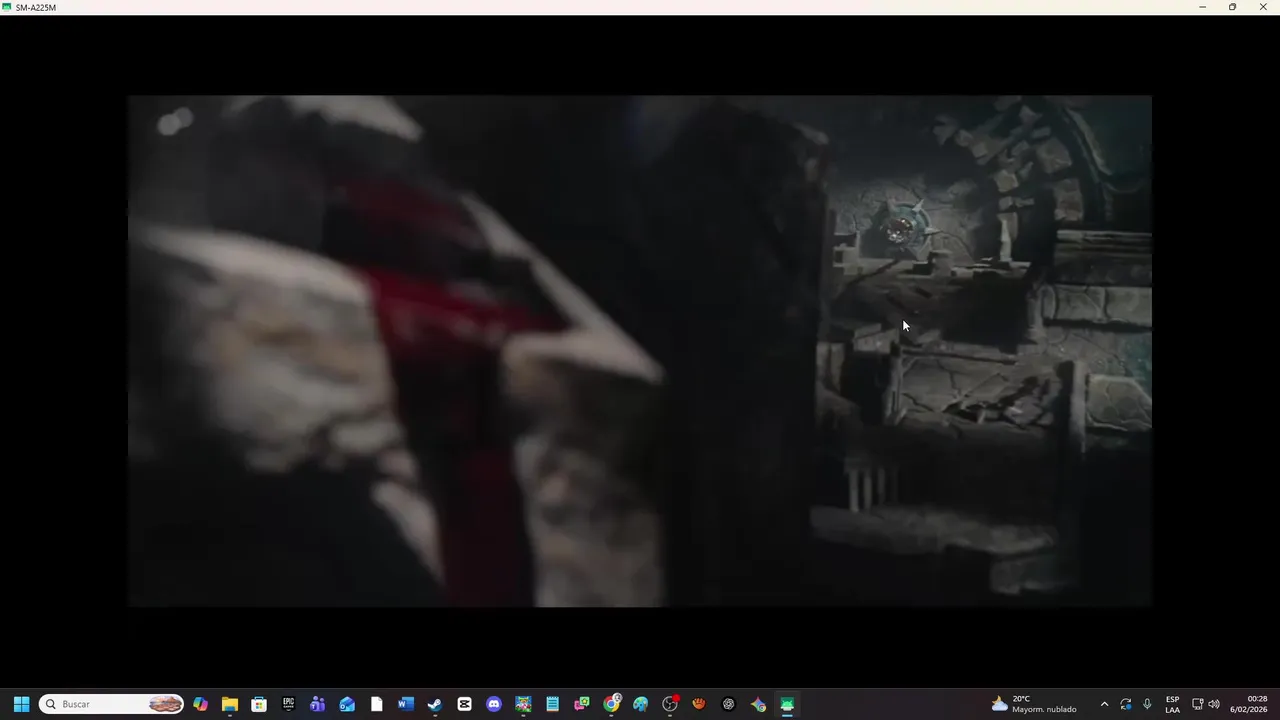Open the weather widget showing 20°C
Viewport: 1280px width, 720px height.
(x=1034, y=704)
